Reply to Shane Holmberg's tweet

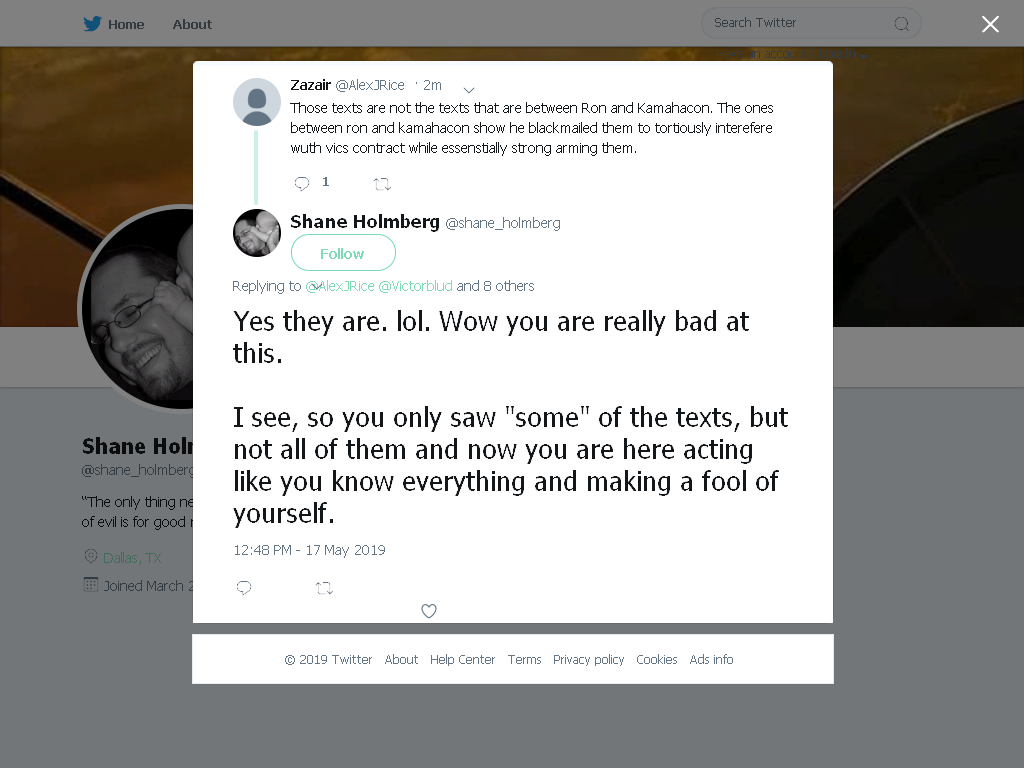click(x=244, y=588)
